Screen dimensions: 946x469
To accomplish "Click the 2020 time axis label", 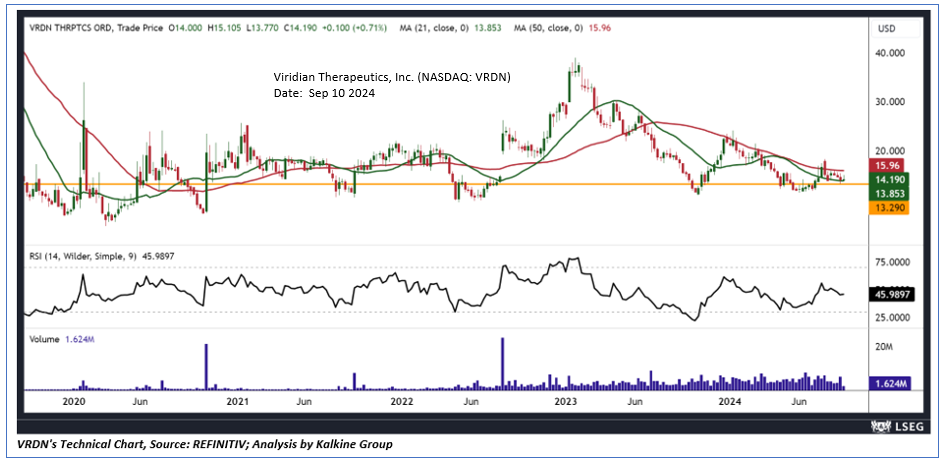I will (73, 401).
